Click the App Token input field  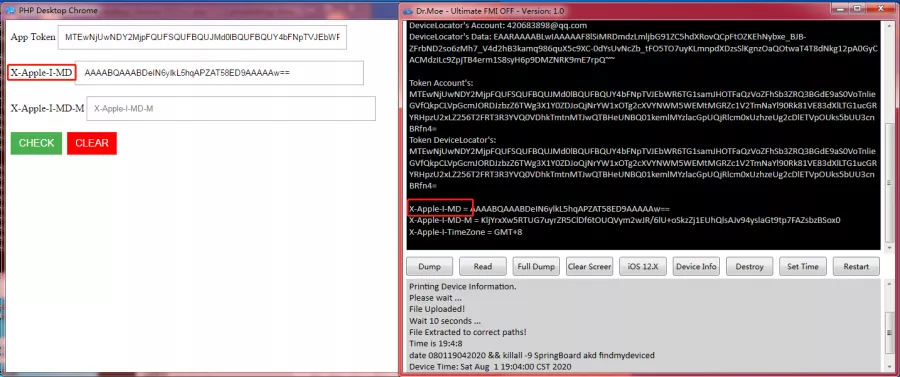[x=202, y=37]
